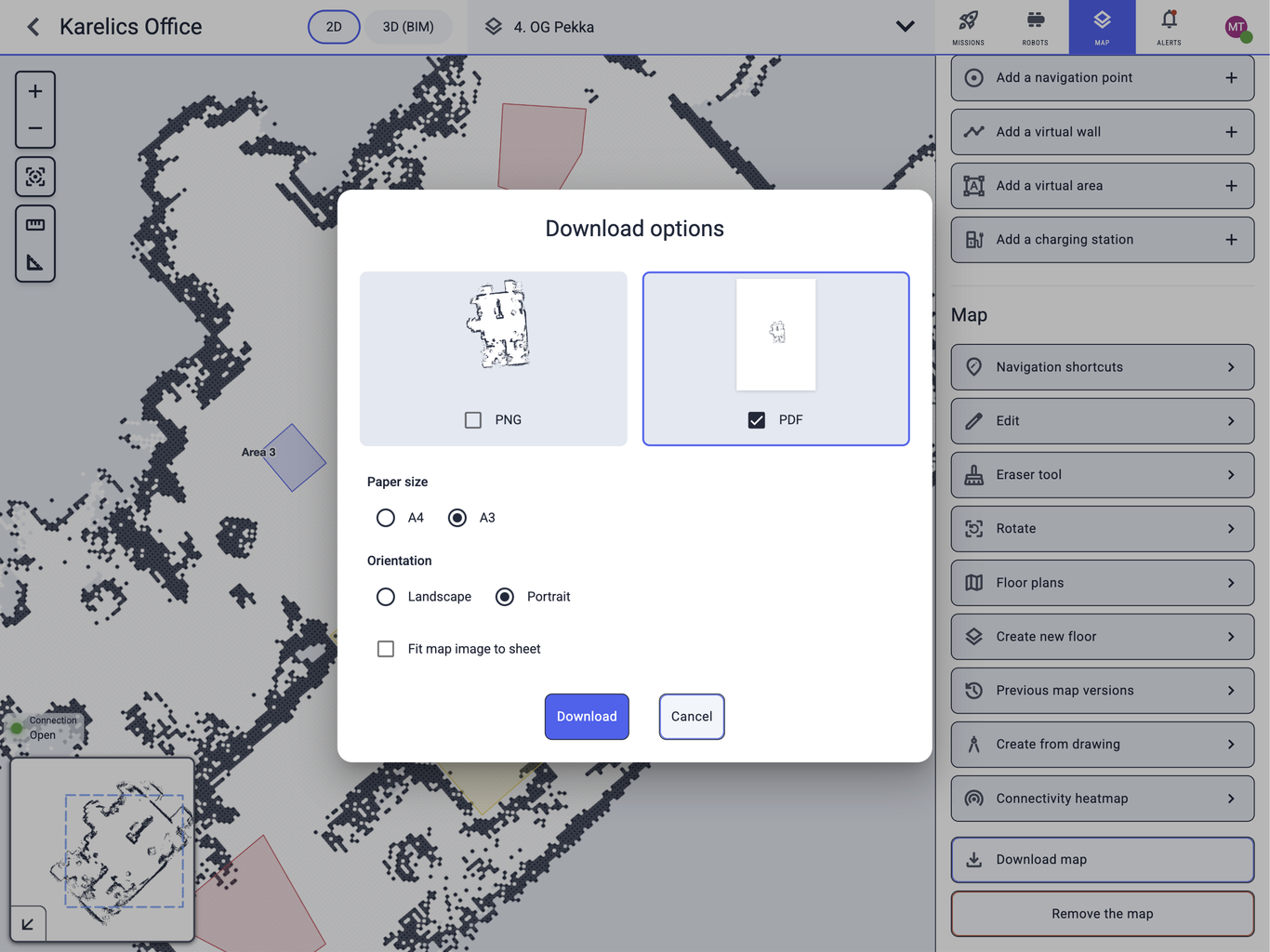The height and width of the screenshot is (952, 1270).
Task: Open Previous map versions history icon
Action: click(973, 691)
